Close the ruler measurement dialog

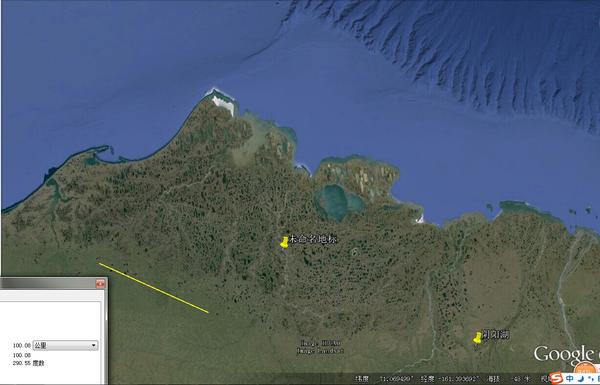pyautogui.click(x=101, y=284)
